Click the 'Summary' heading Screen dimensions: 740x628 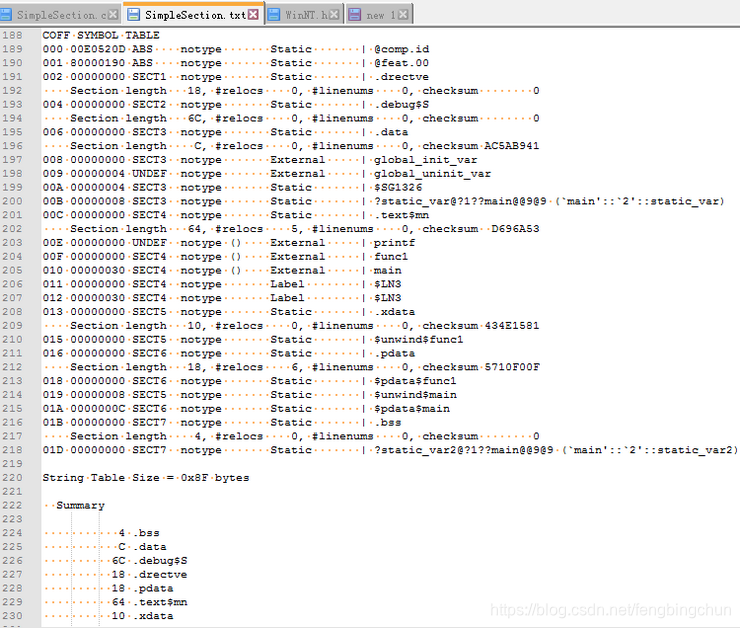pyautogui.click(x=81, y=505)
